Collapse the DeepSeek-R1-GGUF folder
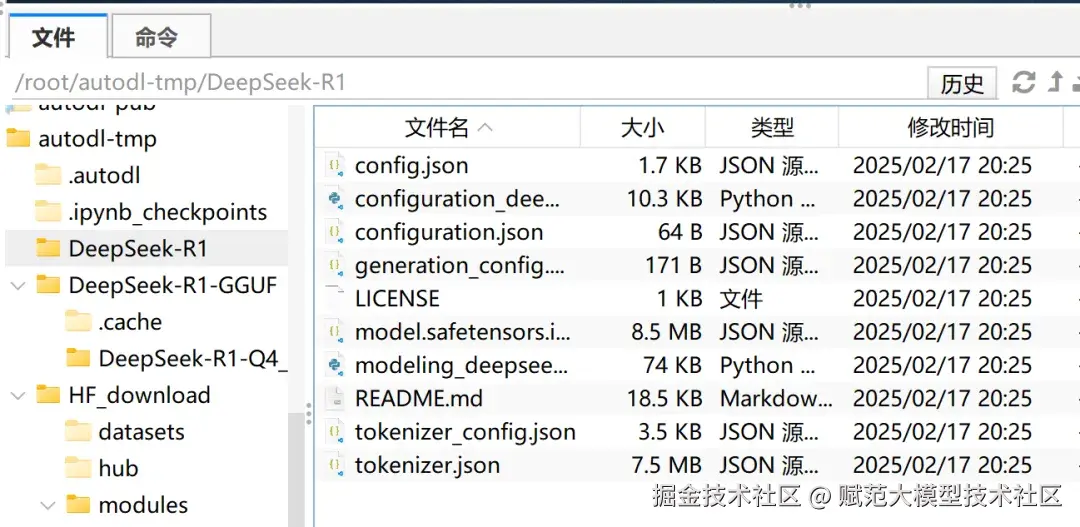Image resolution: width=1080 pixels, height=527 pixels. pos(17,286)
